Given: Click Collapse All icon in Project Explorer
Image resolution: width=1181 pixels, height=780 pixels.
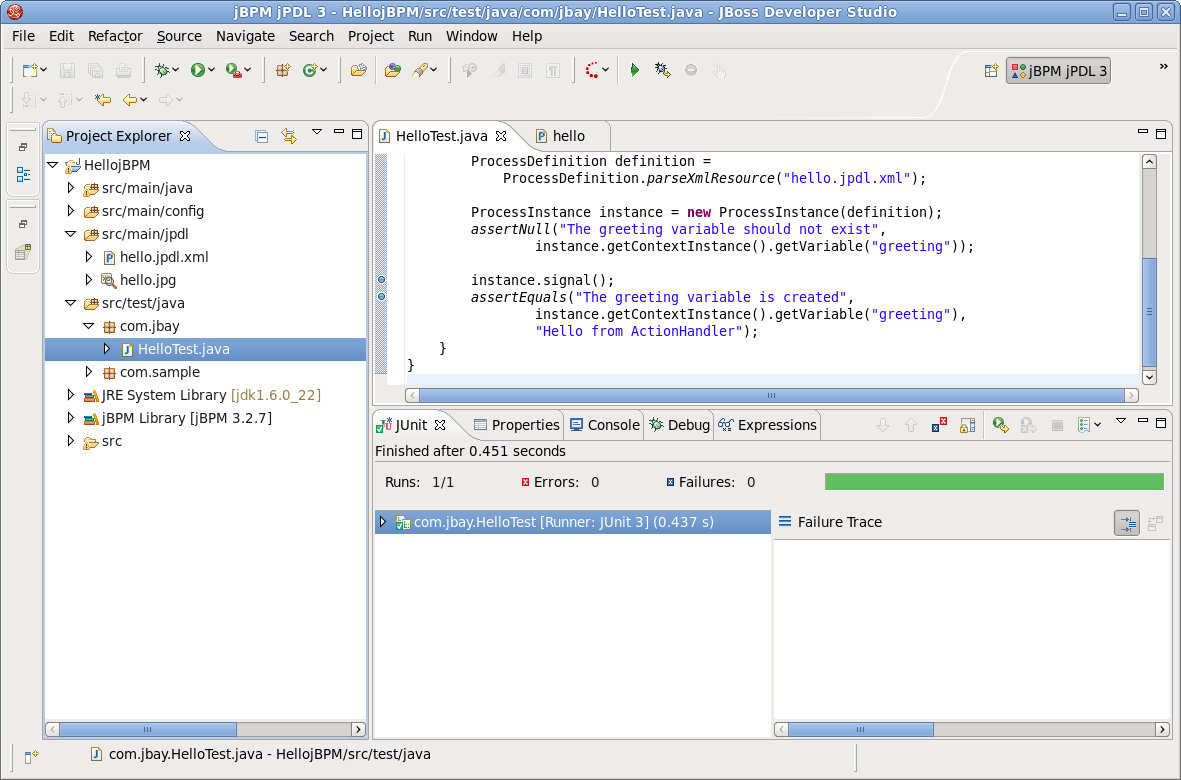Looking at the screenshot, I should (261, 136).
